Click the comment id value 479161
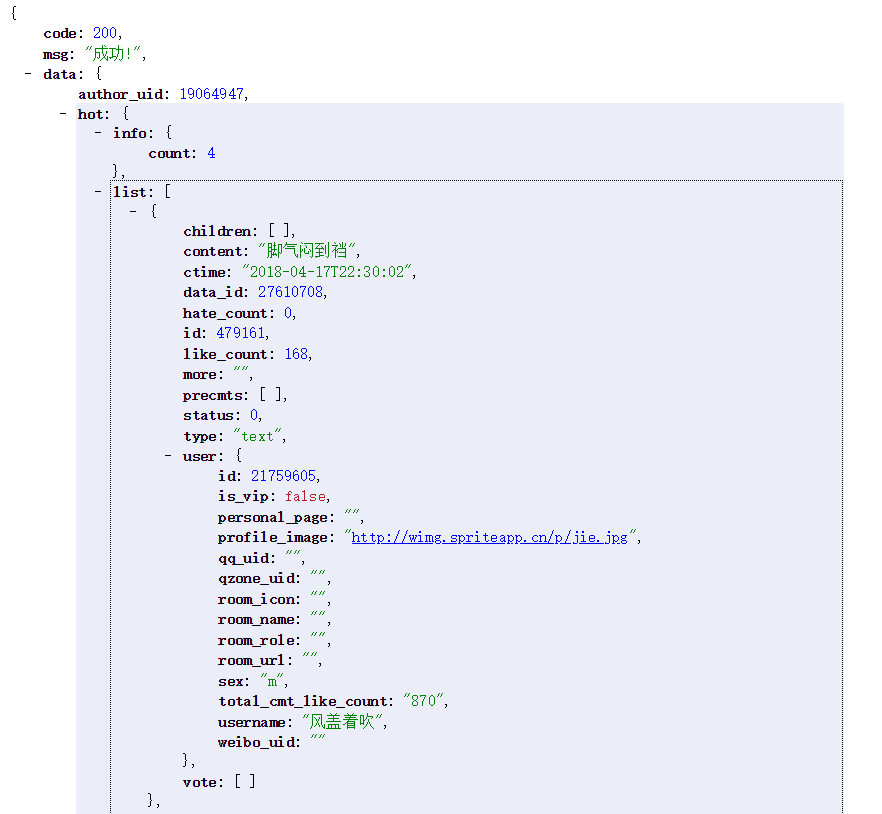This screenshot has height=814, width=882. click(240, 334)
